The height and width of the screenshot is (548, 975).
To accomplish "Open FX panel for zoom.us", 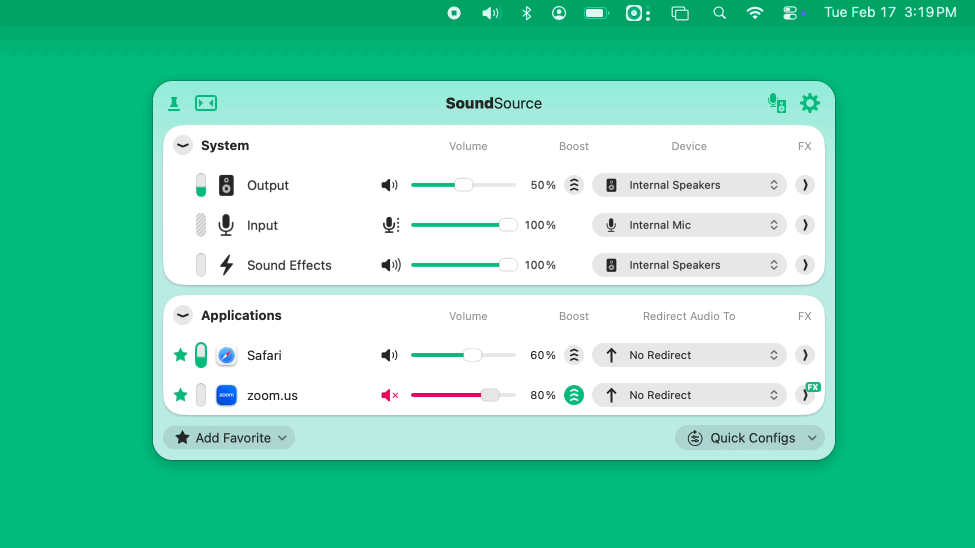I will click(x=805, y=395).
